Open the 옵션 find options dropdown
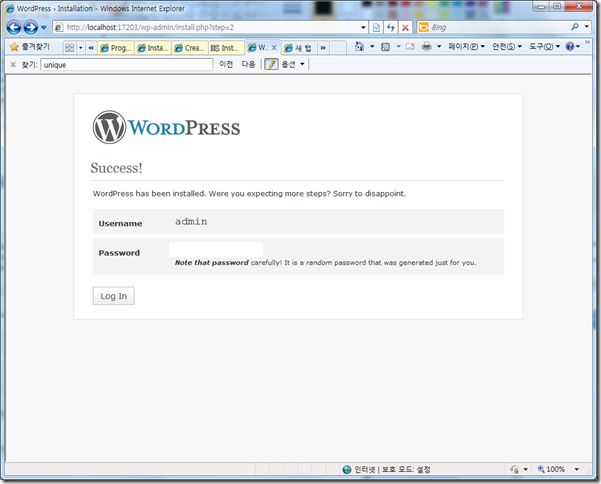The height and width of the screenshot is (484, 601). coord(293,64)
